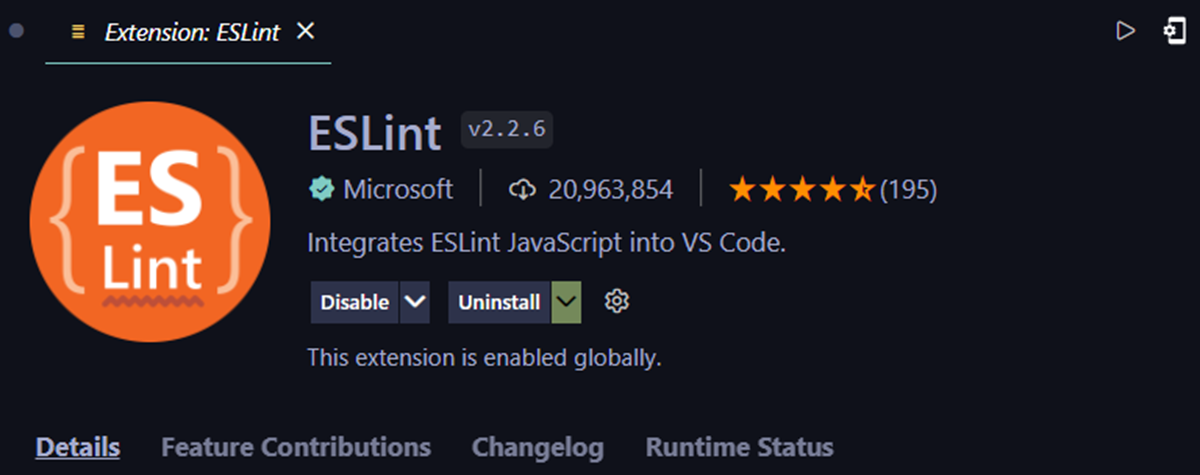Image resolution: width=1200 pixels, height=475 pixels.
Task: Click the v2.2.6 version badge
Action: 507,130
